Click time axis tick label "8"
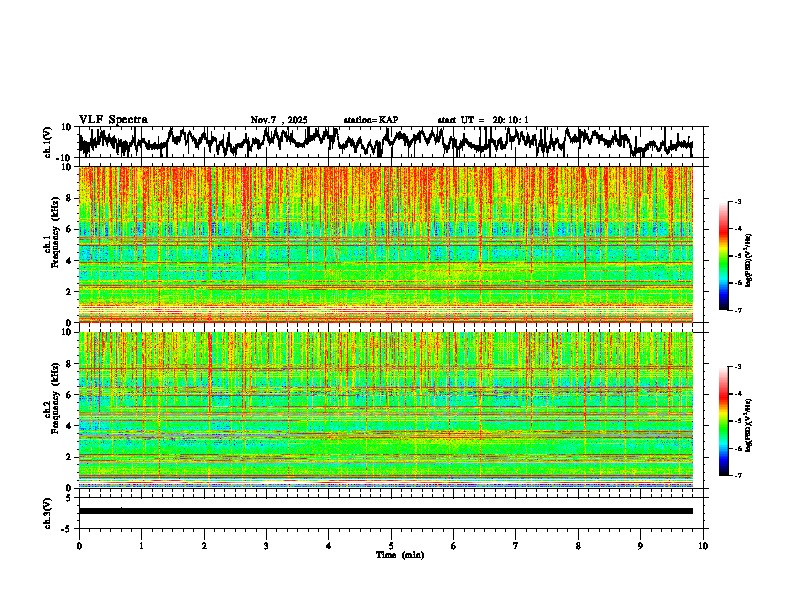The width and height of the screenshot is (792, 612). [578, 546]
